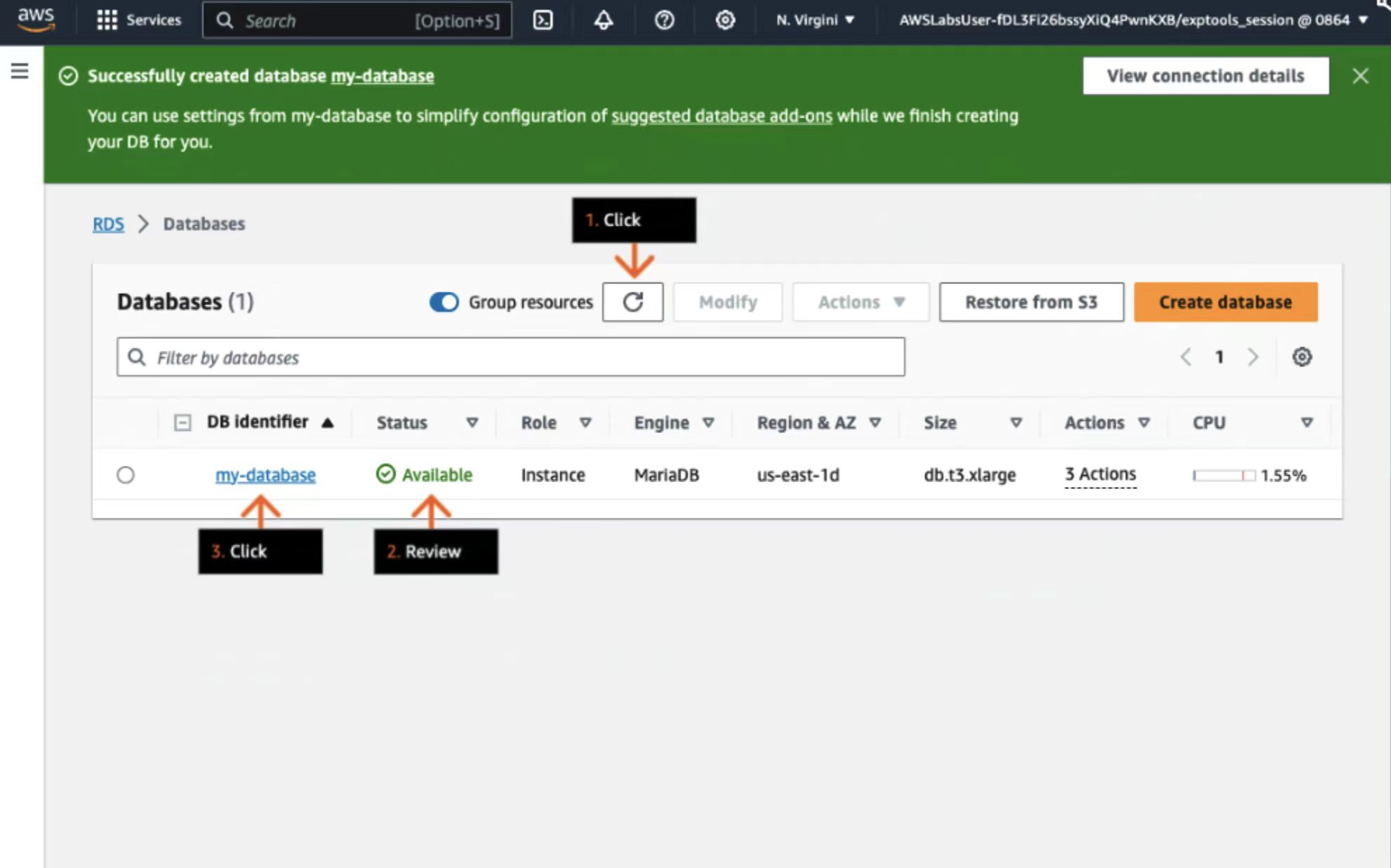Open the disabled Actions dropdown button
The height and width of the screenshot is (868, 1391).
pyautogui.click(x=861, y=302)
